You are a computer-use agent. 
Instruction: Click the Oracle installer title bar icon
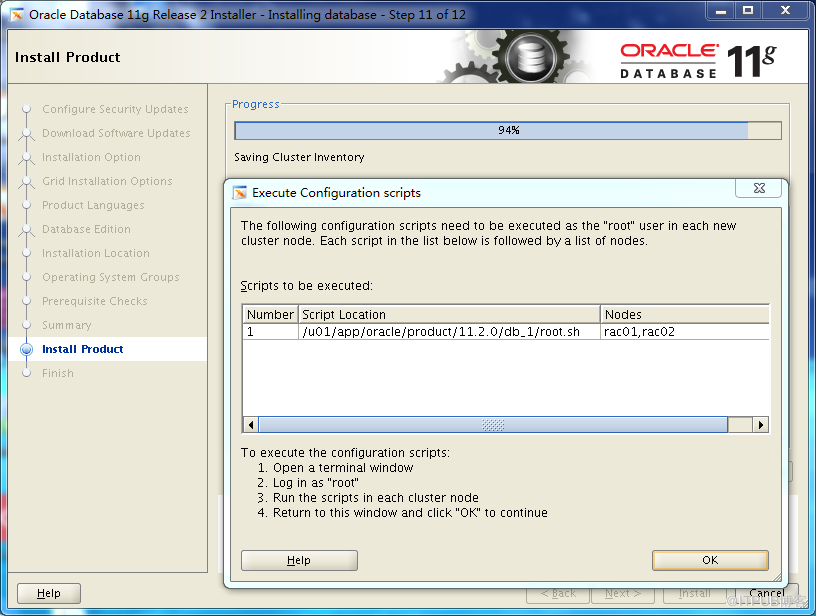click(17, 15)
